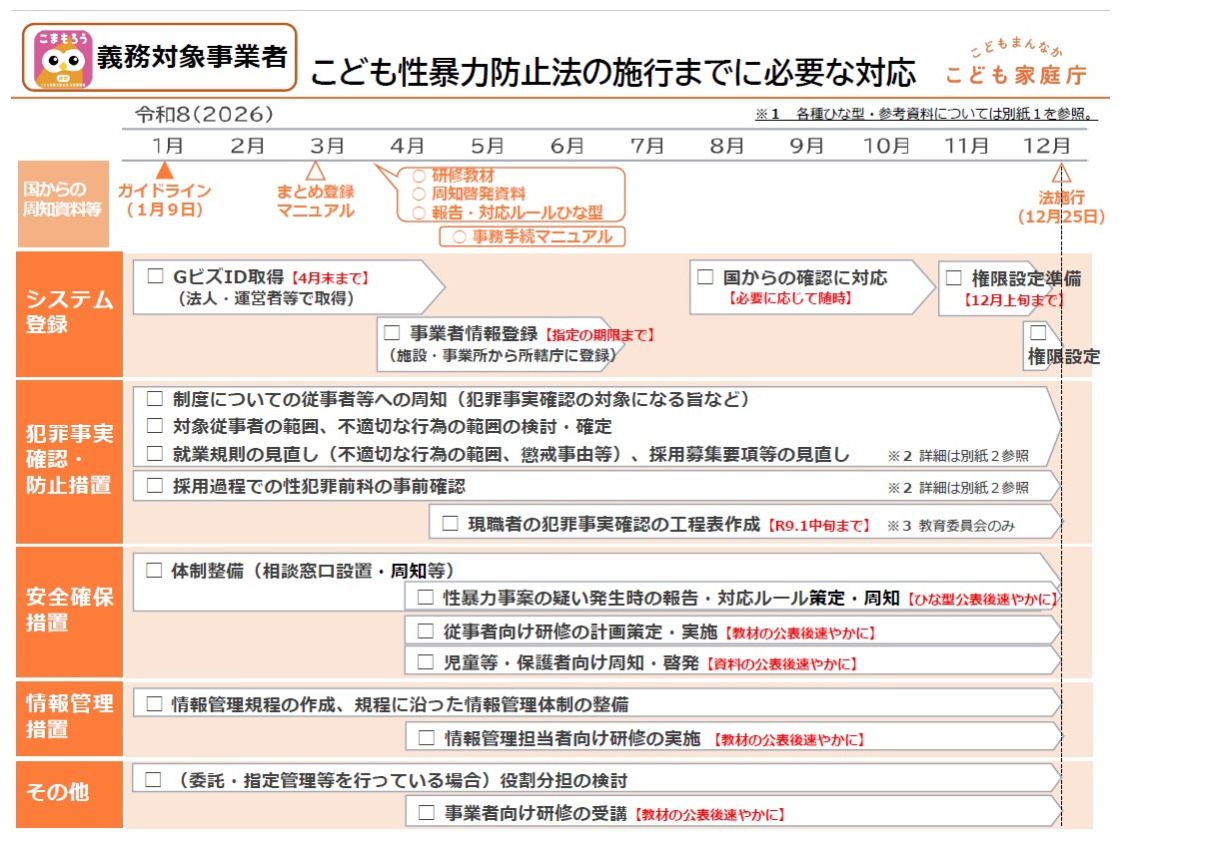Image resolution: width=1216 pixels, height=856 pixels.
Task: Check the 権限設定 checkbox at December end
Action: tap(1038, 333)
